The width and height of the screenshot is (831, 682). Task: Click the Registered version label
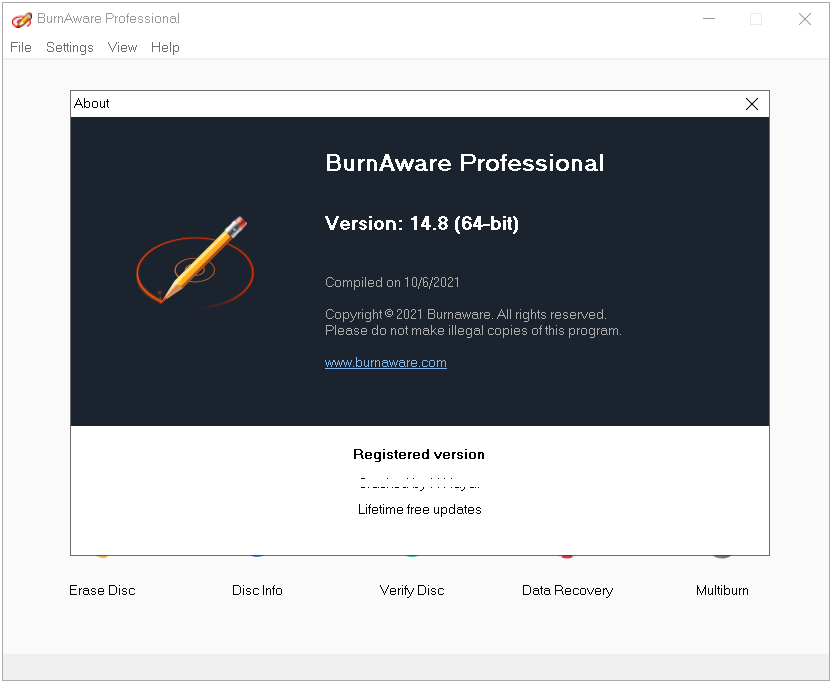click(419, 454)
